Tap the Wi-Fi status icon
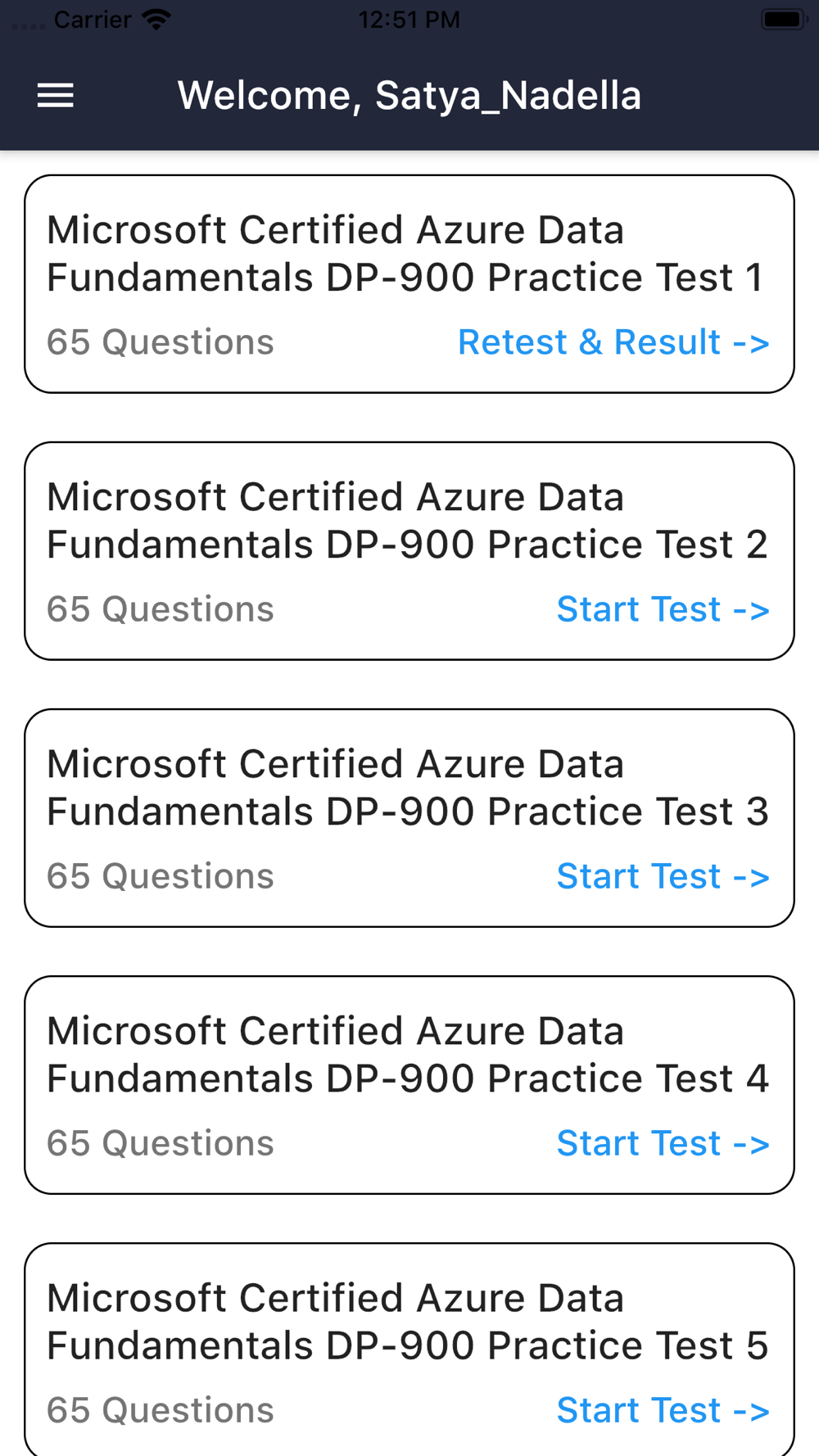The height and width of the screenshot is (1456, 819). click(156, 19)
